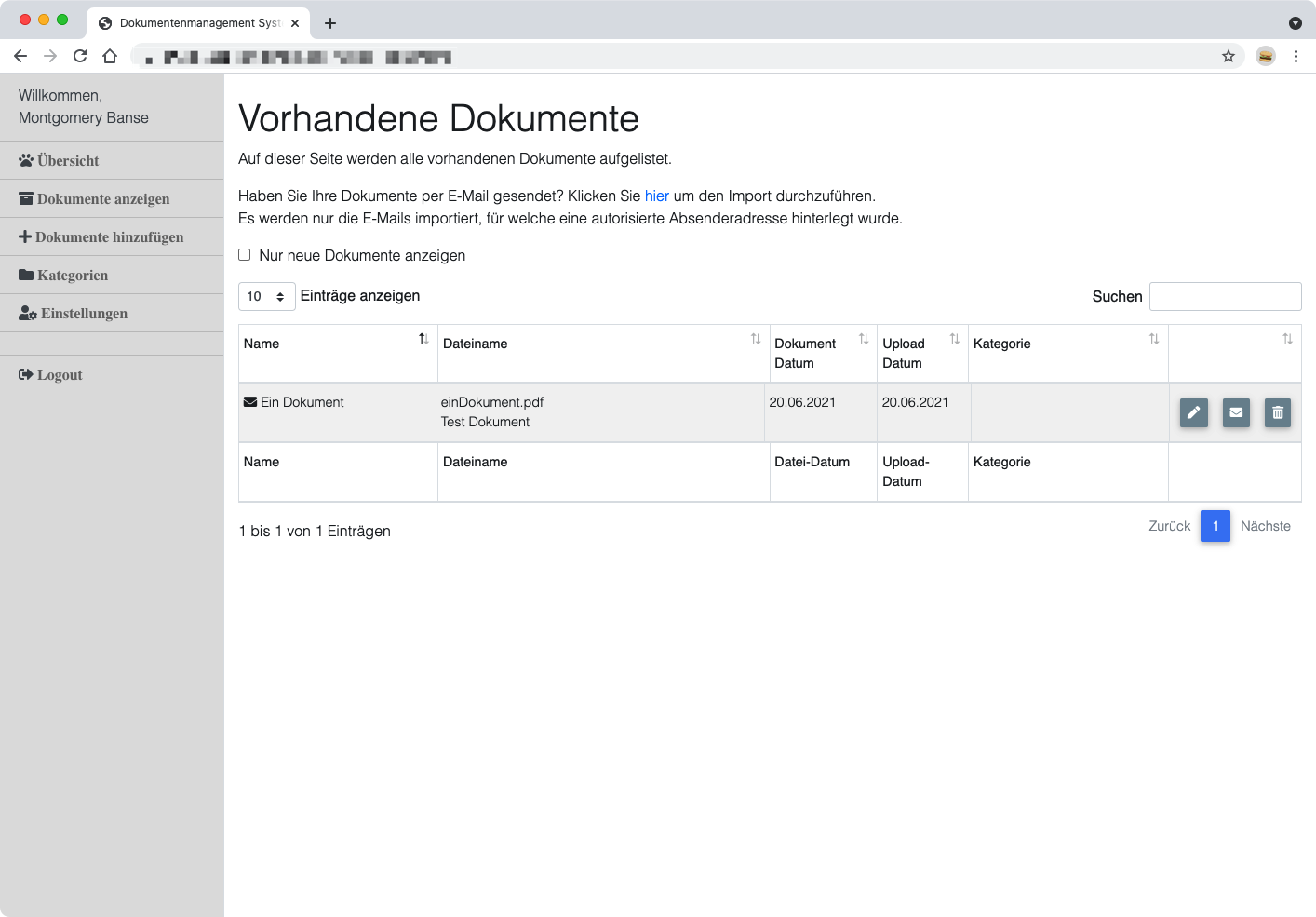The image size is (1316, 917).
Task: Click the sign-out icon beside Logout
Action: pos(26,374)
